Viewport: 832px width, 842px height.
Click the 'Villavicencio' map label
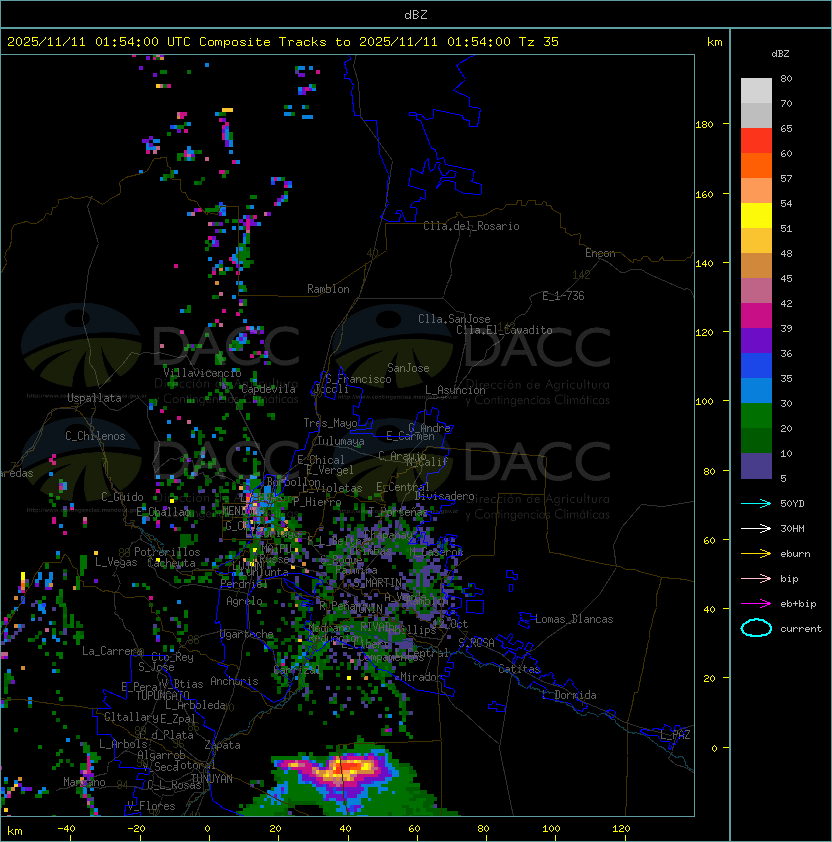(x=202, y=373)
